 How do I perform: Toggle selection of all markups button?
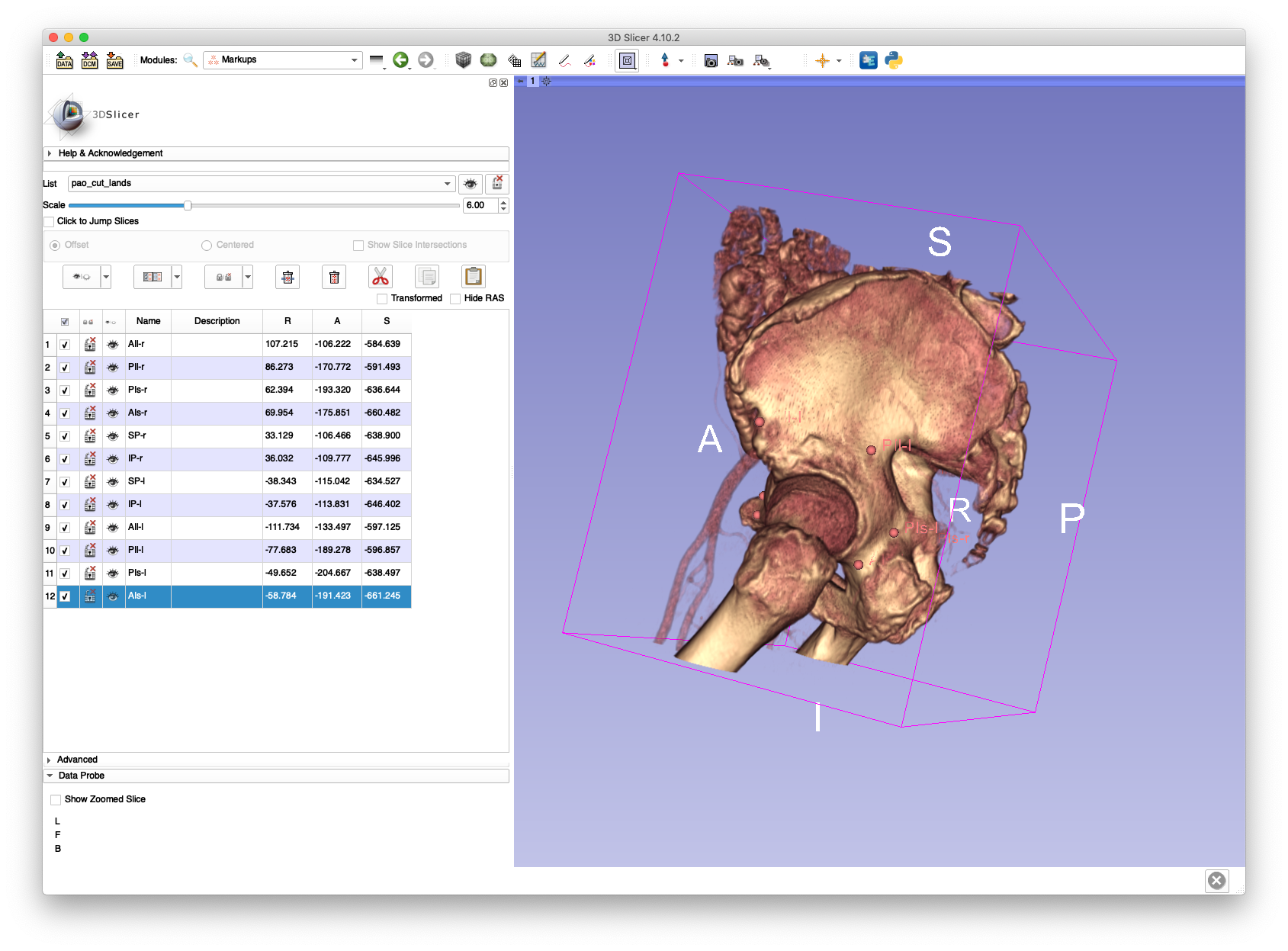[153, 277]
